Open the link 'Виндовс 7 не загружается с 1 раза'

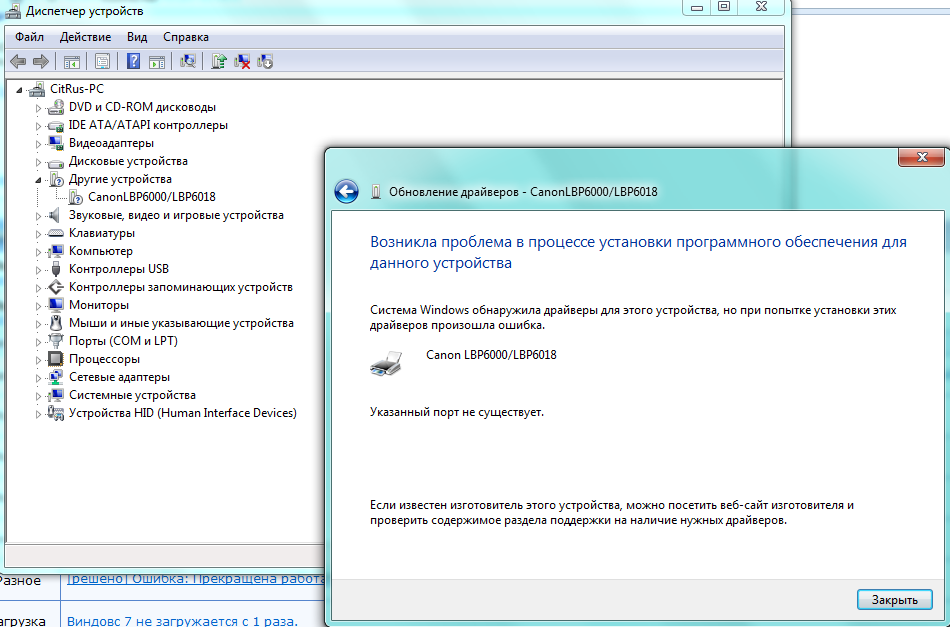pos(182,620)
